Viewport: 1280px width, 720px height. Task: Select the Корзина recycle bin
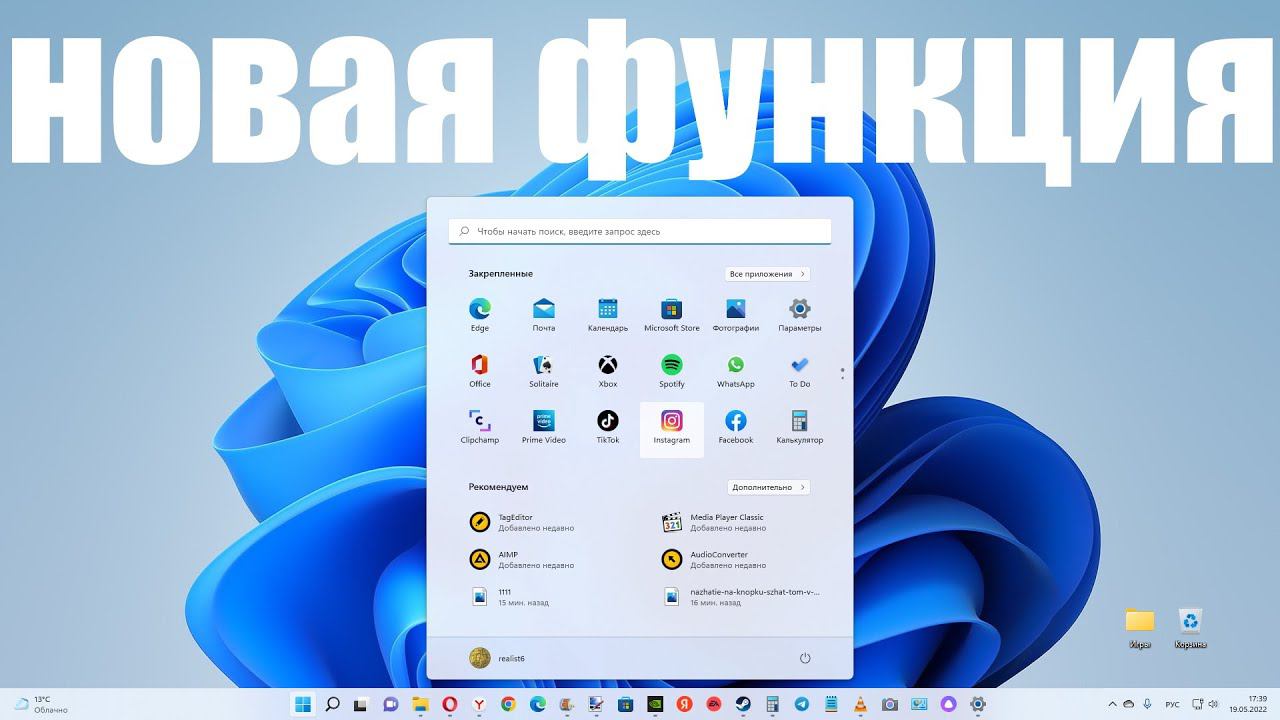[x=1190, y=628]
